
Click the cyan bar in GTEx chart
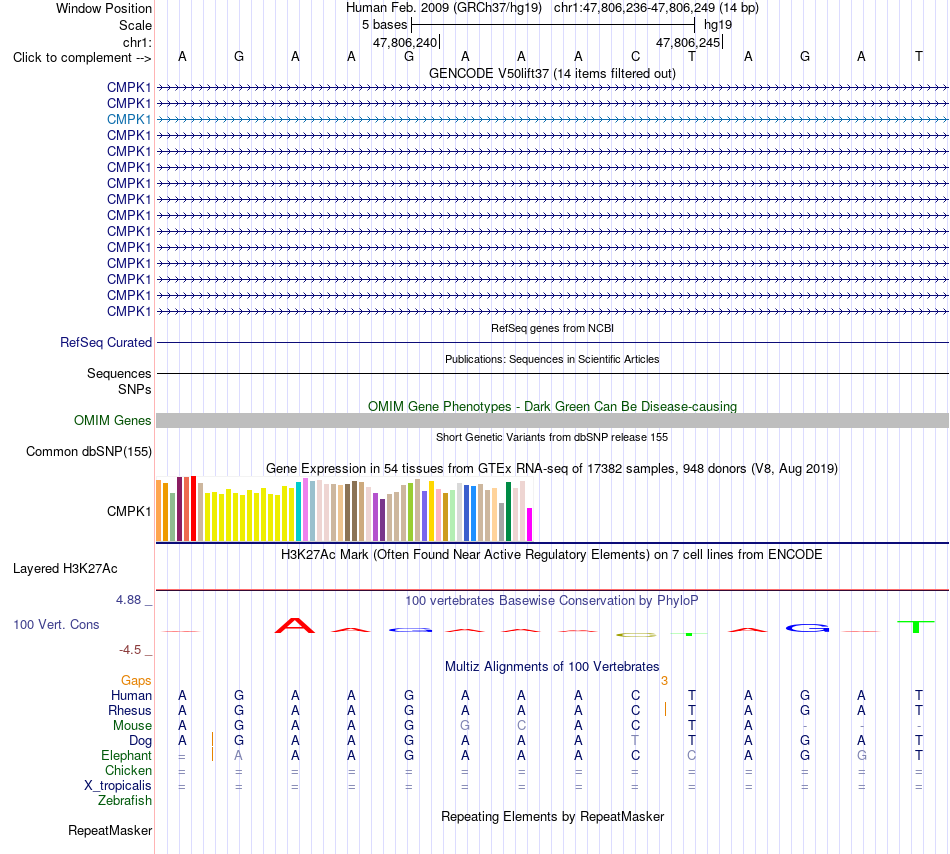[299, 511]
